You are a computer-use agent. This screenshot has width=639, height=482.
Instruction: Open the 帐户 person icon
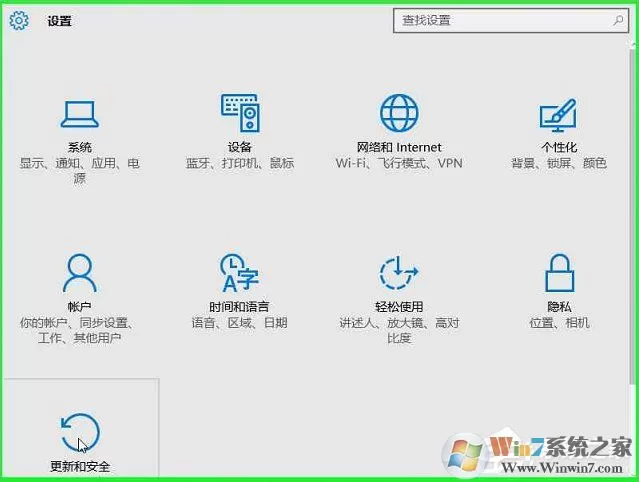pos(80,273)
